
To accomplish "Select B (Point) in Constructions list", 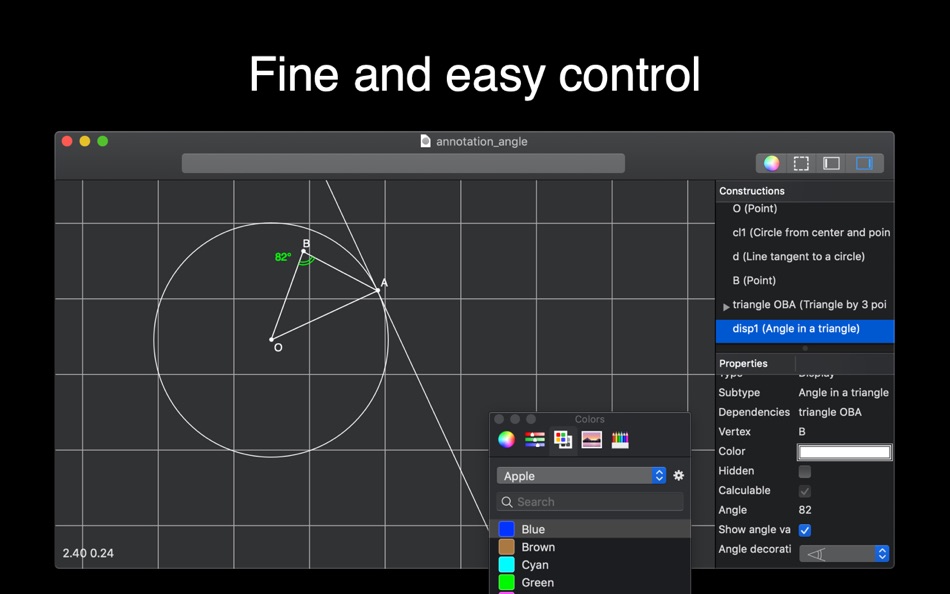I will click(805, 281).
